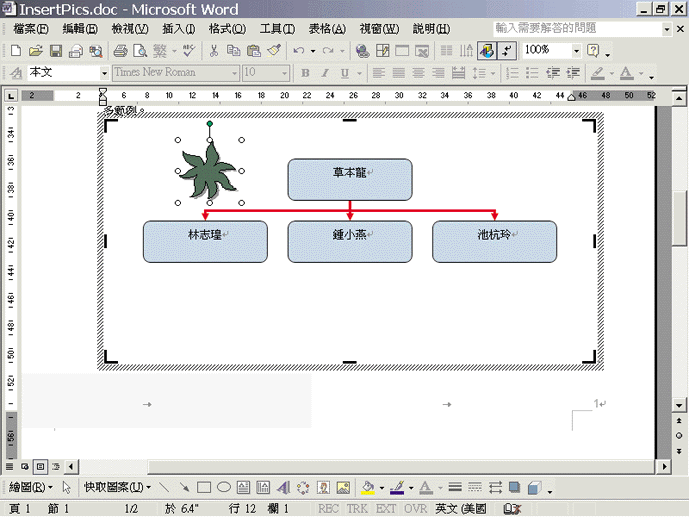Click the Select Objects pointer tool
Image resolution: width=689 pixels, height=517 pixels.
point(67,487)
